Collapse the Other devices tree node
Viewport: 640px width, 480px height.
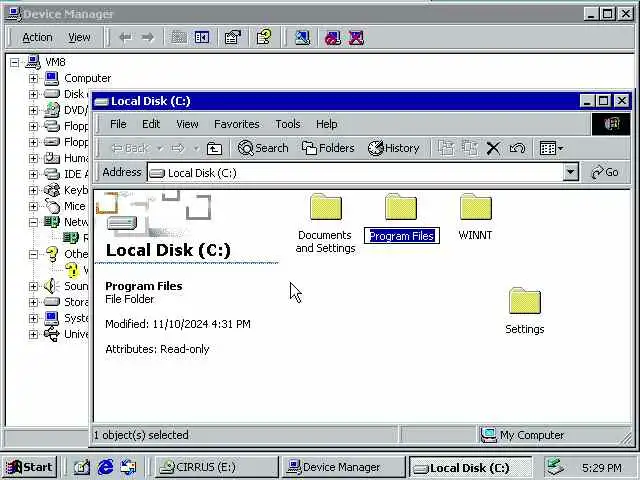pos(33,254)
